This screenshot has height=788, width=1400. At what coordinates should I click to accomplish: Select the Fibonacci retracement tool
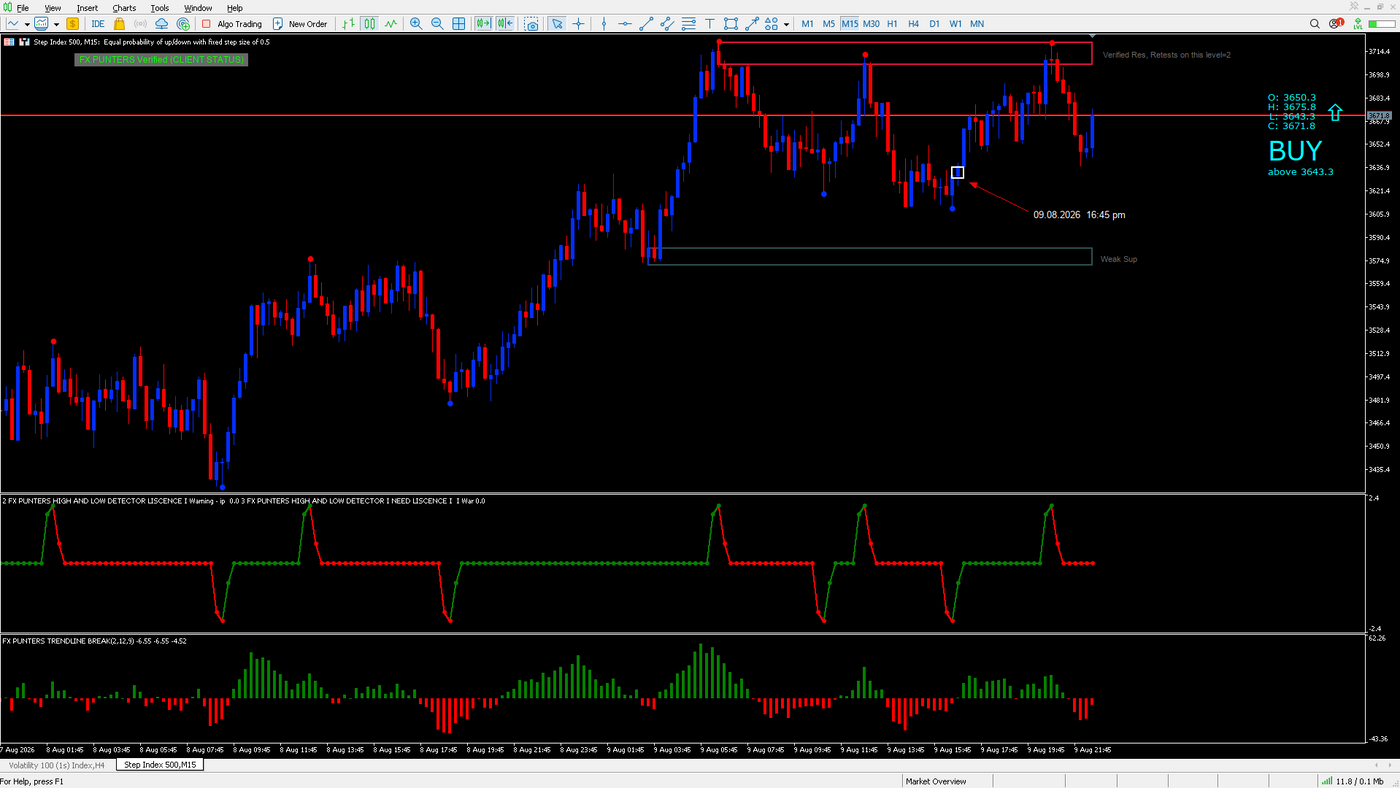coord(688,24)
